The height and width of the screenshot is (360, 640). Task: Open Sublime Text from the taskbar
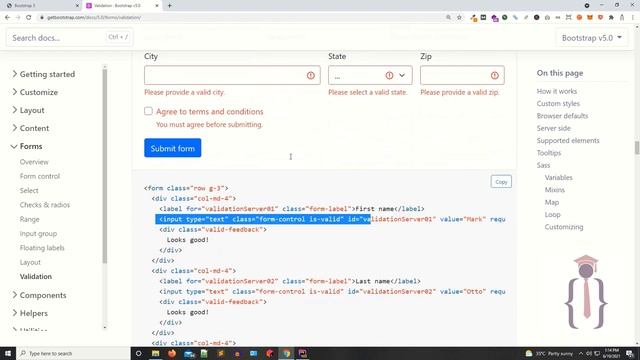221,353
